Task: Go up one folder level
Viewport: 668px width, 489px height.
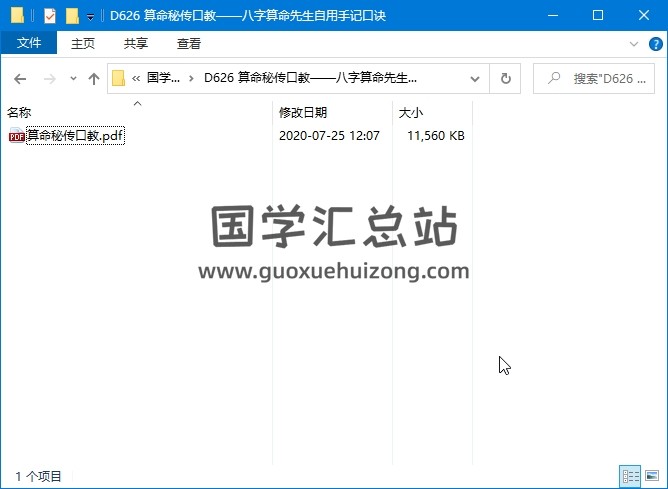Action: pos(94,78)
